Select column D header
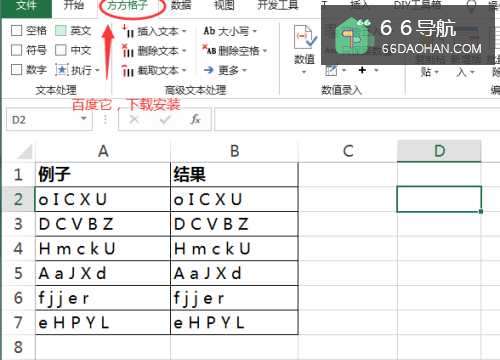Viewport: 500px width, 360px height. (x=439, y=151)
